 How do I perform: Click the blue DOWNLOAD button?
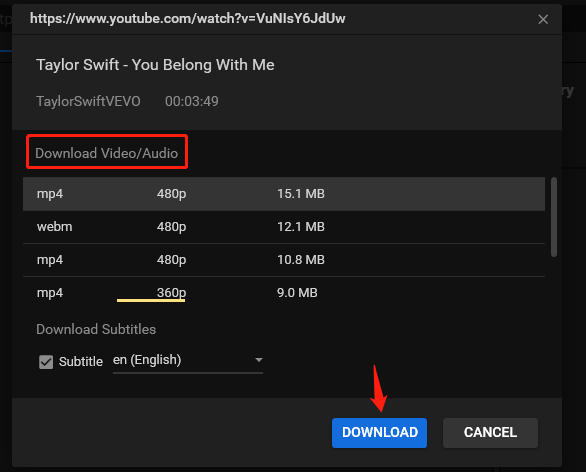379,432
